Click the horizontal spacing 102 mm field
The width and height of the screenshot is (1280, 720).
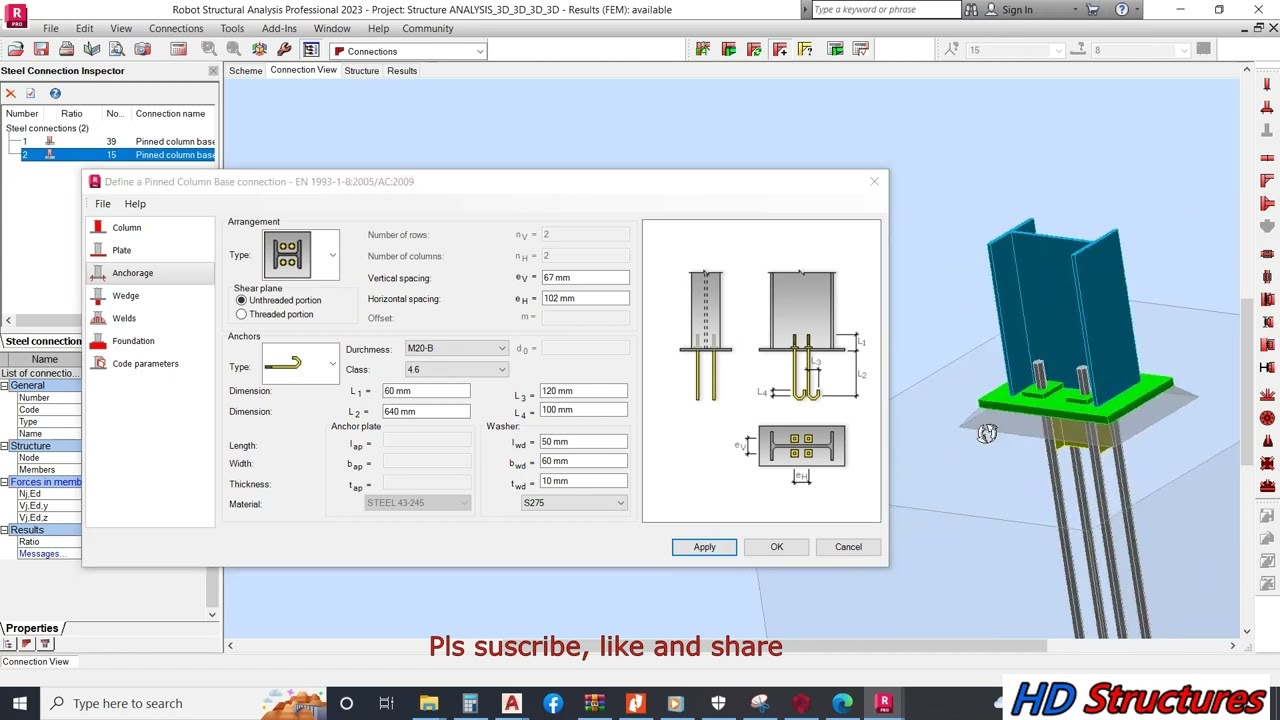[585, 298]
